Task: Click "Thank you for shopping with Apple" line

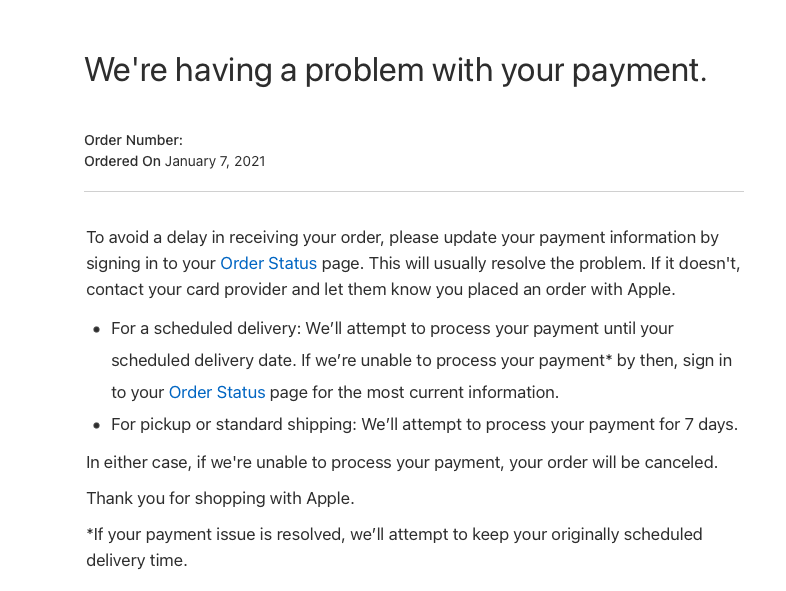Action: coord(220,498)
